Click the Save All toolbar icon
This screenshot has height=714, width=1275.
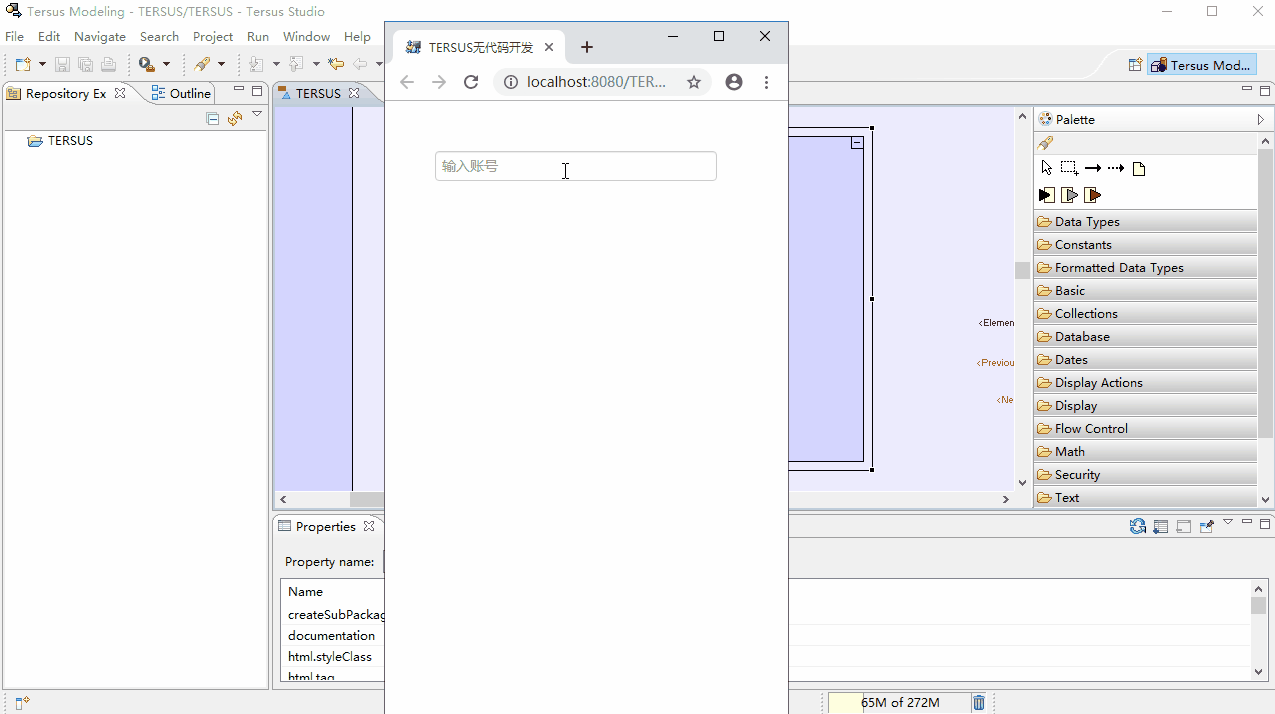click(x=85, y=64)
